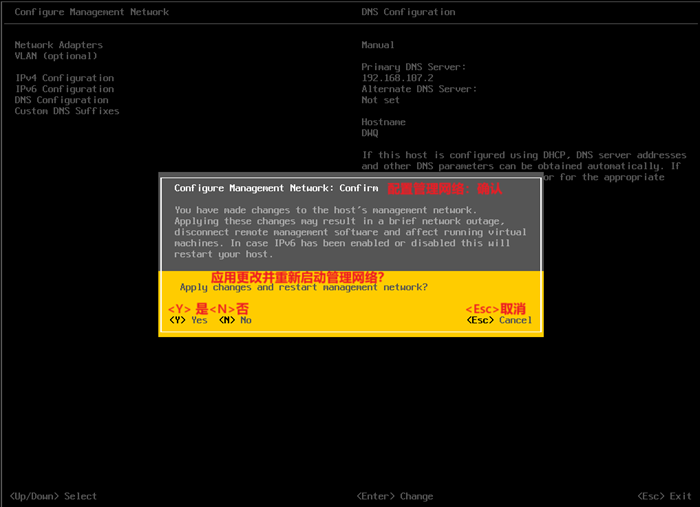Click <Esc> Cancel in the confirm dialog

pyautogui.click(x=499, y=321)
